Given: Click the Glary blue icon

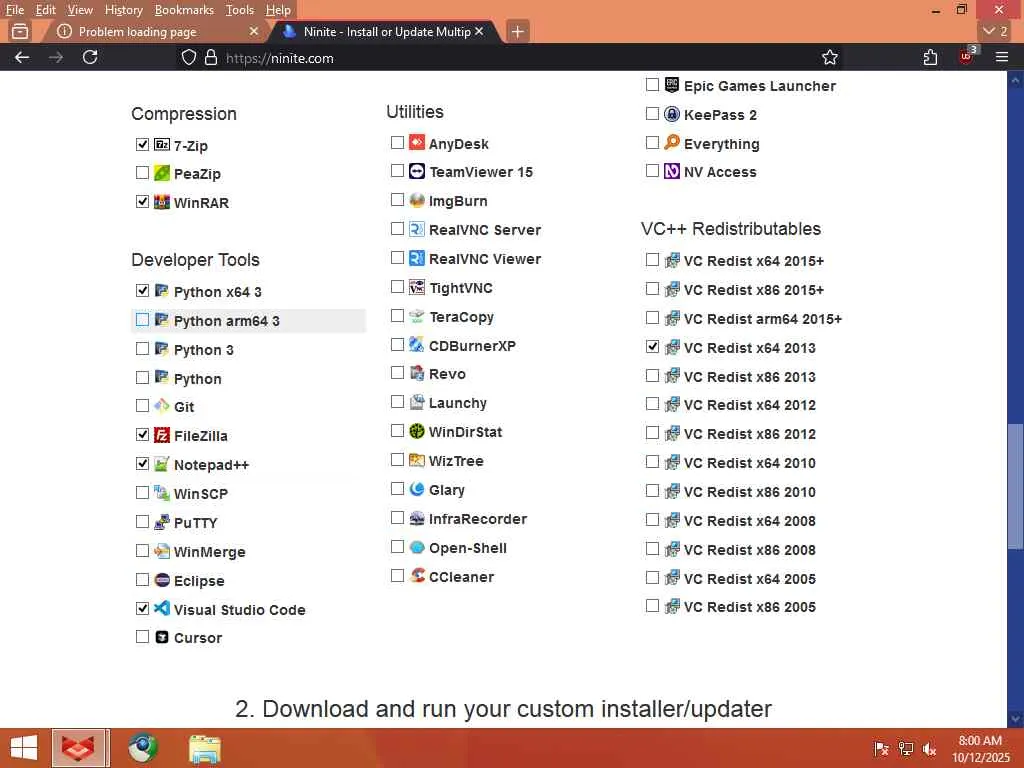Looking at the screenshot, I should [417, 489].
